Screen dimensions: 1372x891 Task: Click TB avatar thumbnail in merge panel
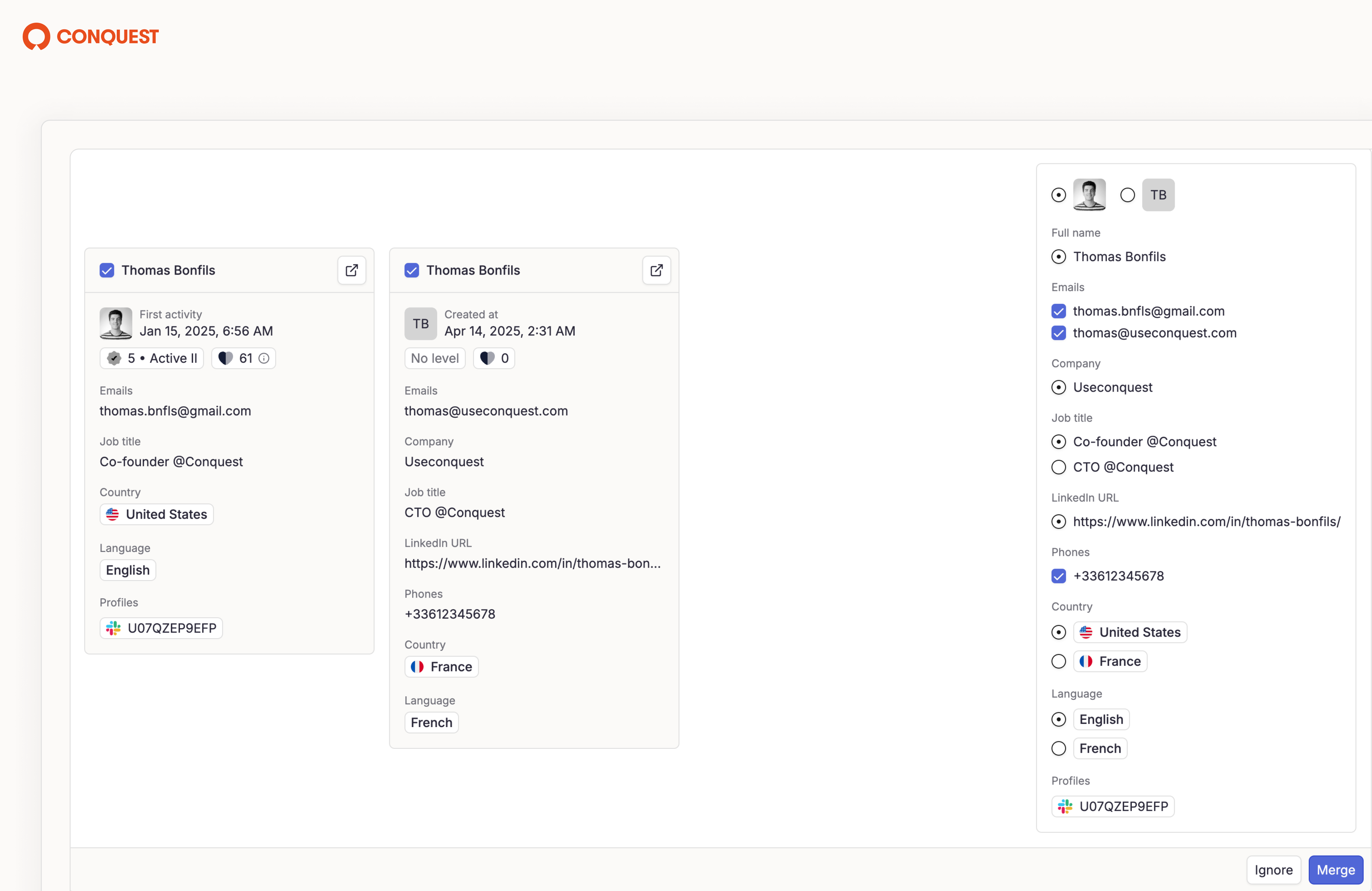pos(1158,195)
